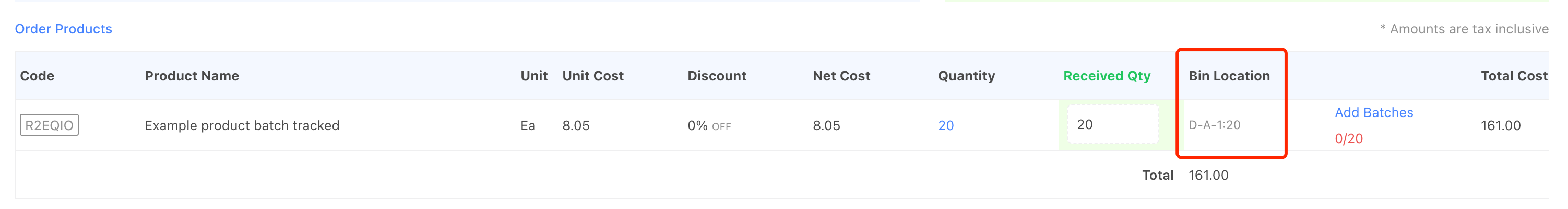Viewport: 1568px width, 209px height.
Task: Click the Ea unit value
Action: [x=527, y=125]
